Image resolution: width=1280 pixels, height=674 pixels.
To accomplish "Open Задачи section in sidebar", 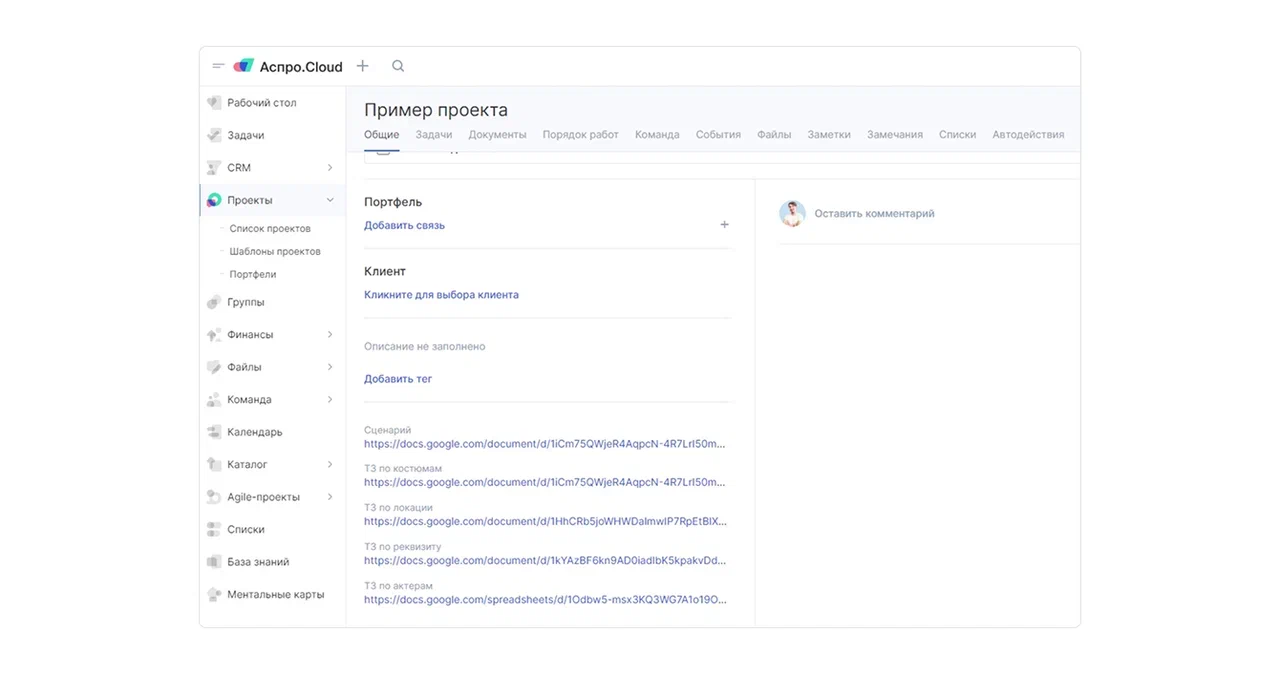I will (245, 135).
